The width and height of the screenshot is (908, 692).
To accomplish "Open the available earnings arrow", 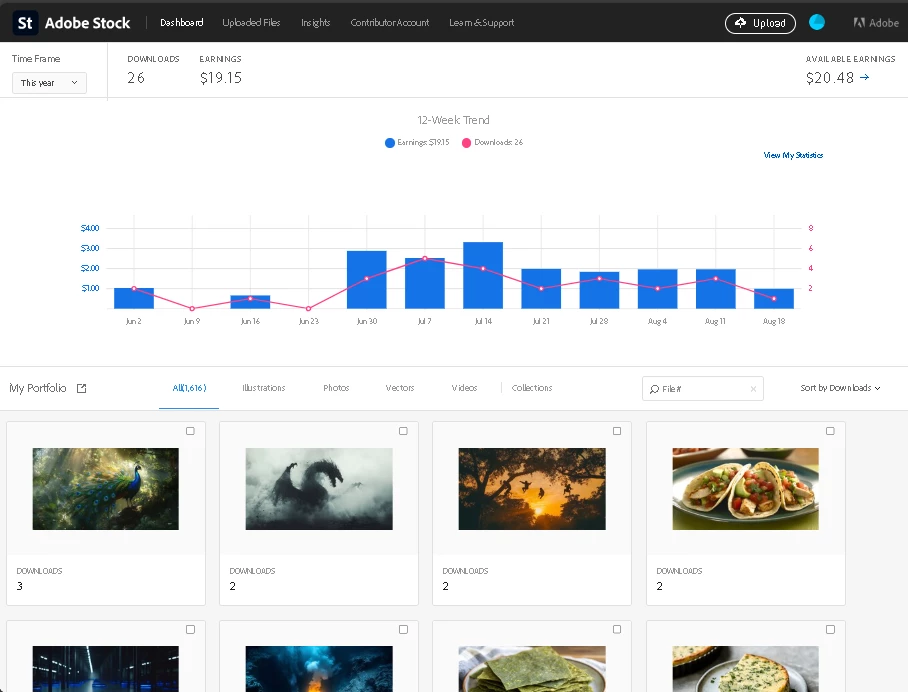I will click(865, 77).
